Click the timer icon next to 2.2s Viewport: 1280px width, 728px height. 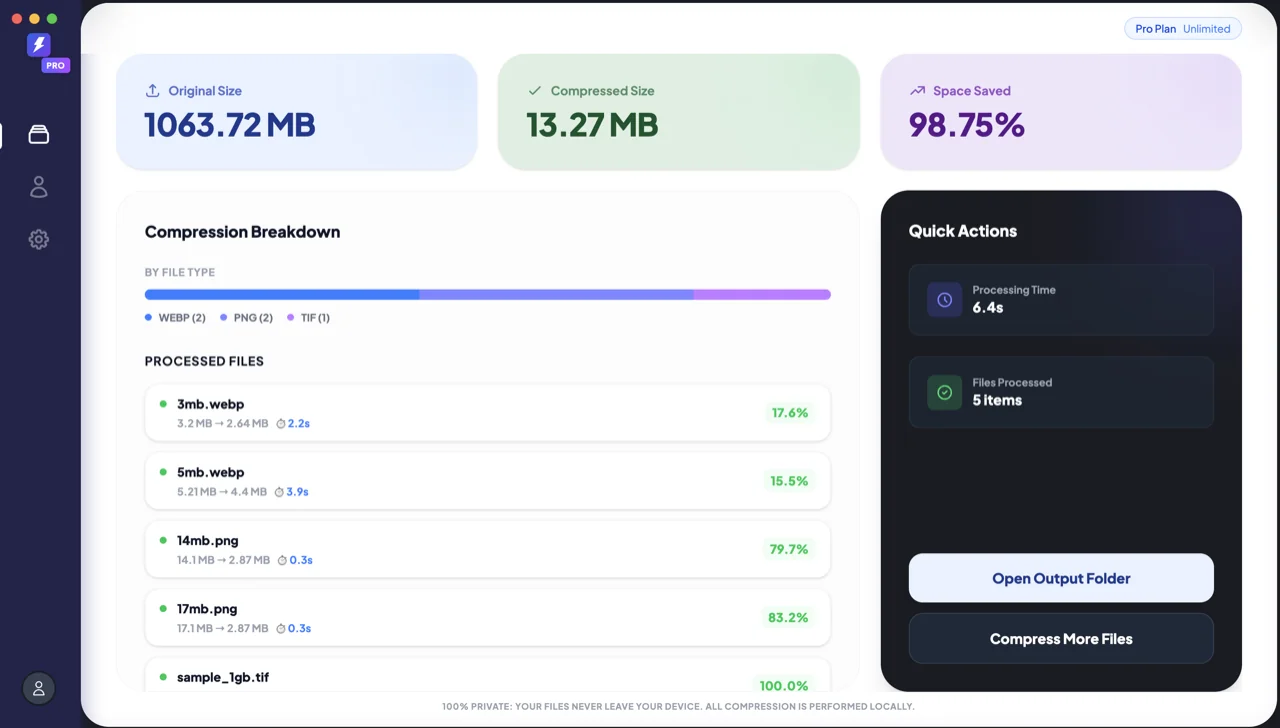pos(281,423)
